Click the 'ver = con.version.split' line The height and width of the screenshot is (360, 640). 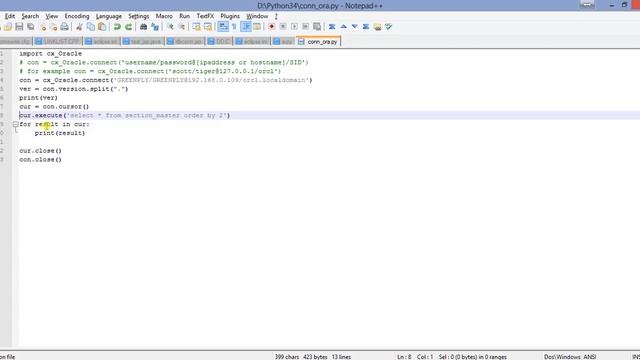pos(73,89)
